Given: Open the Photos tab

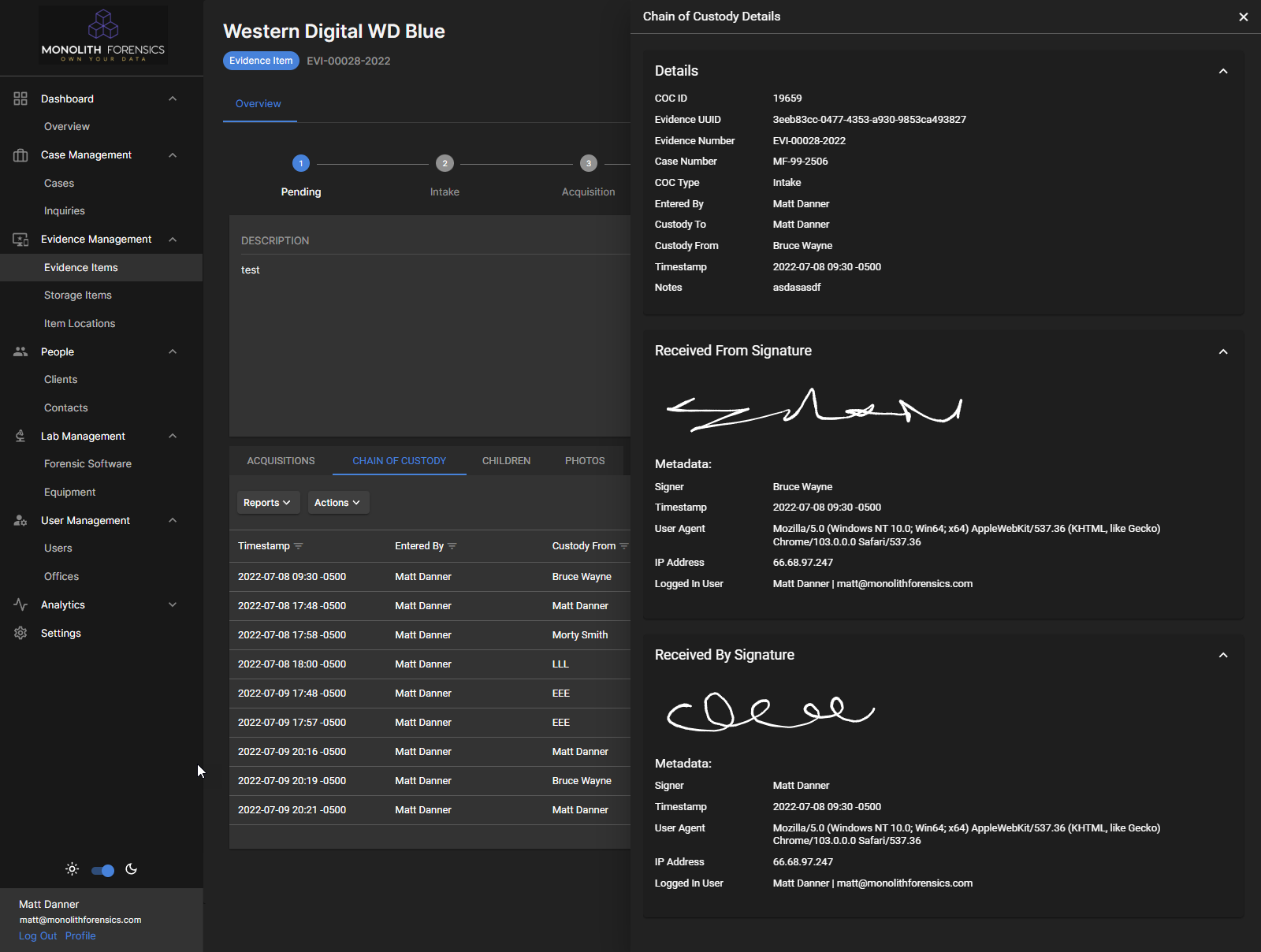Looking at the screenshot, I should (584, 460).
